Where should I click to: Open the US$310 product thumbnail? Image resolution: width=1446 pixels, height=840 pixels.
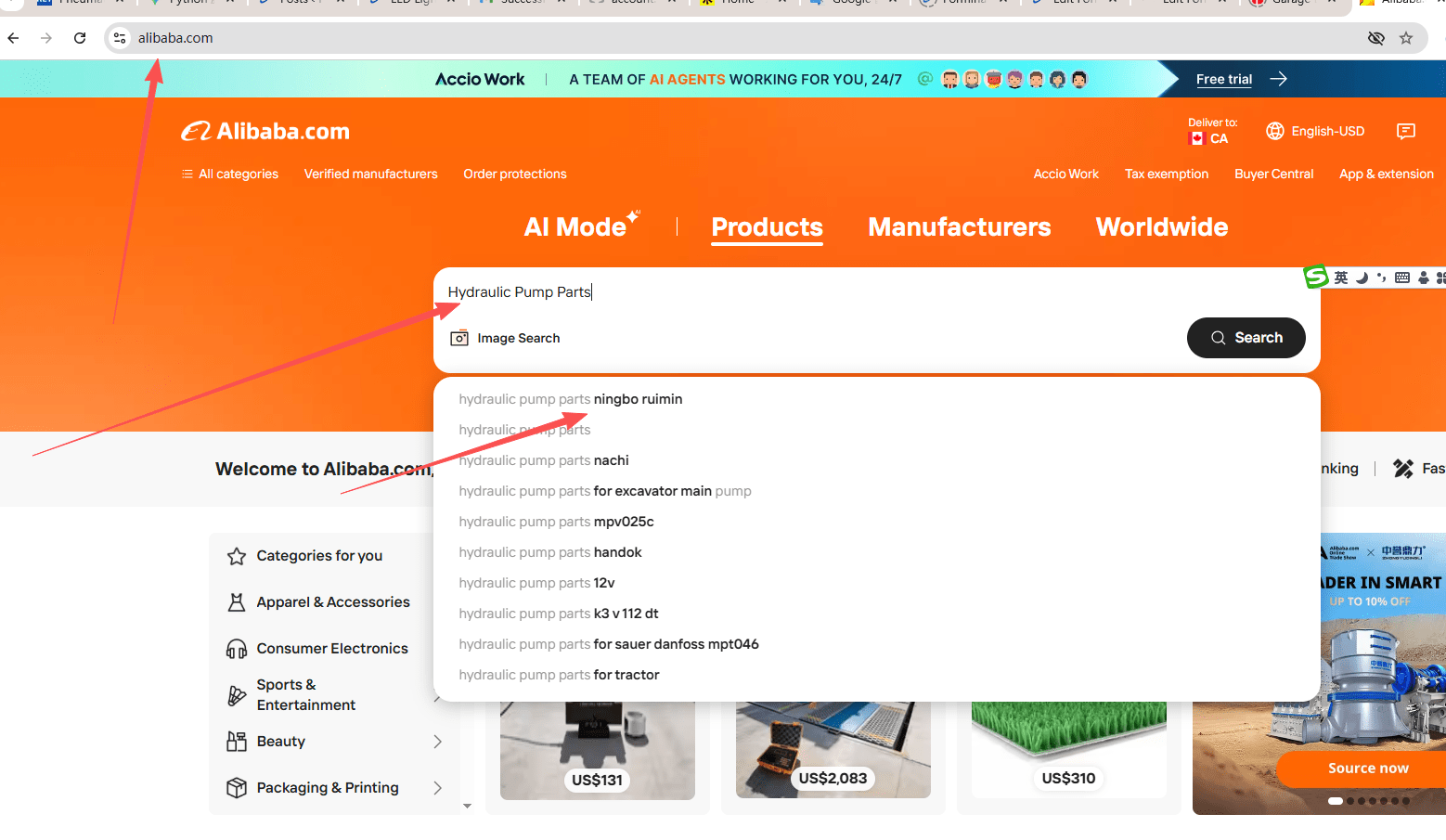(1069, 751)
